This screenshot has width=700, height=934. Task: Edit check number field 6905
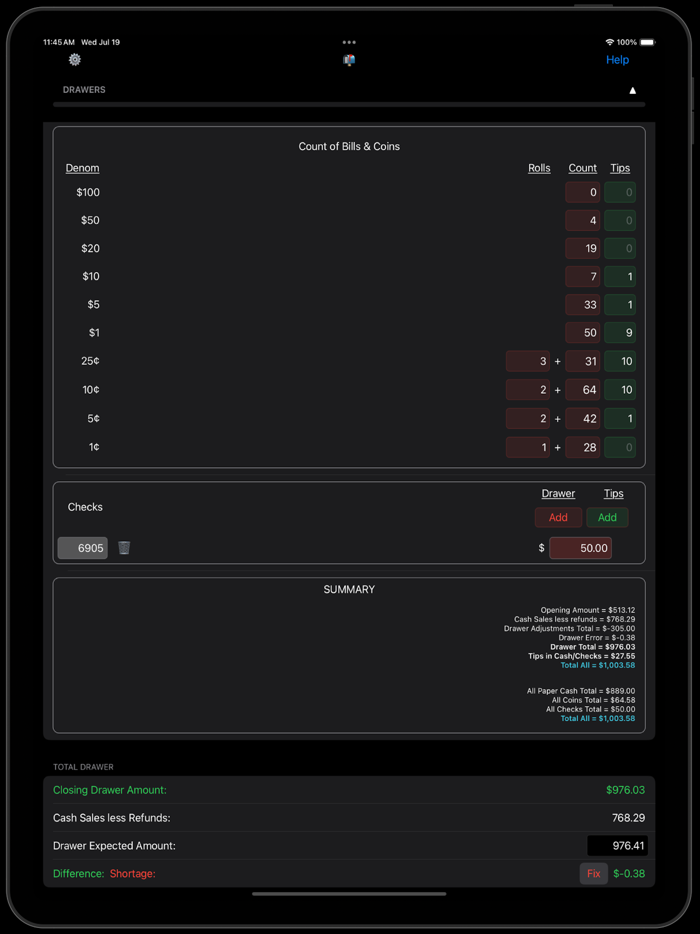83,548
